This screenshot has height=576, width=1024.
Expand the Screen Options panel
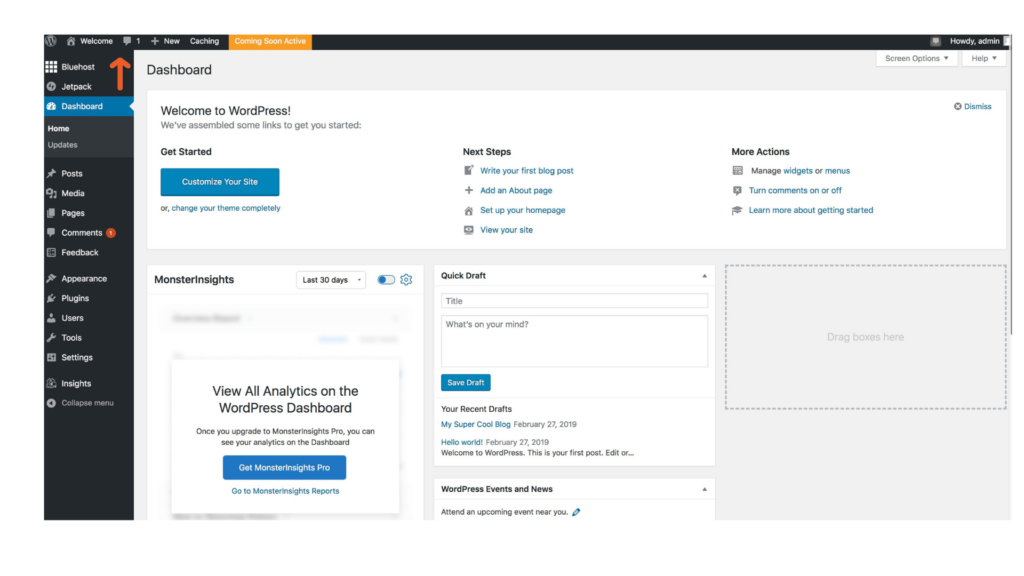(x=916, y=58)
